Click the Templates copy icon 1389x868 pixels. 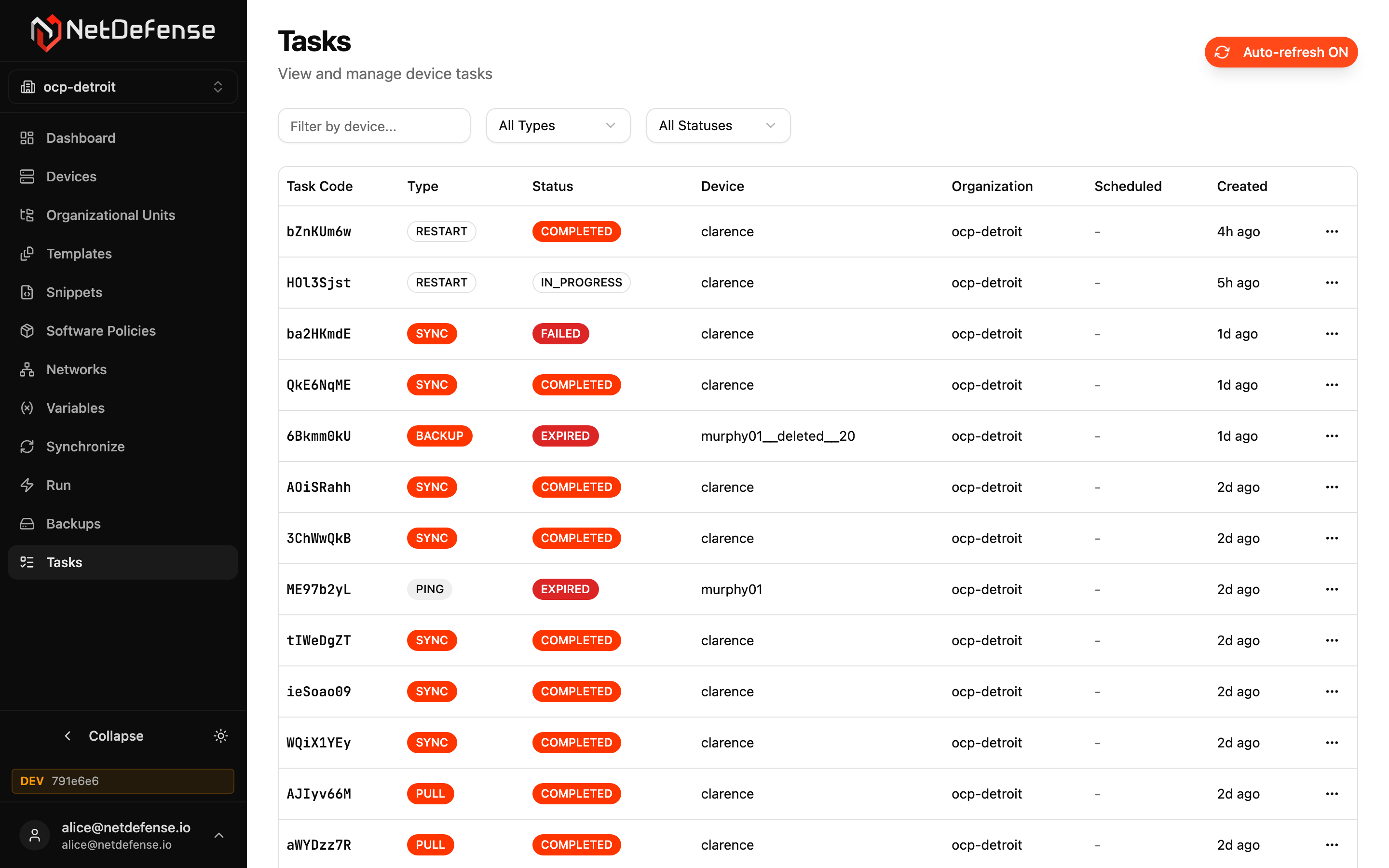pyautogui.click(x=27, y=253)
